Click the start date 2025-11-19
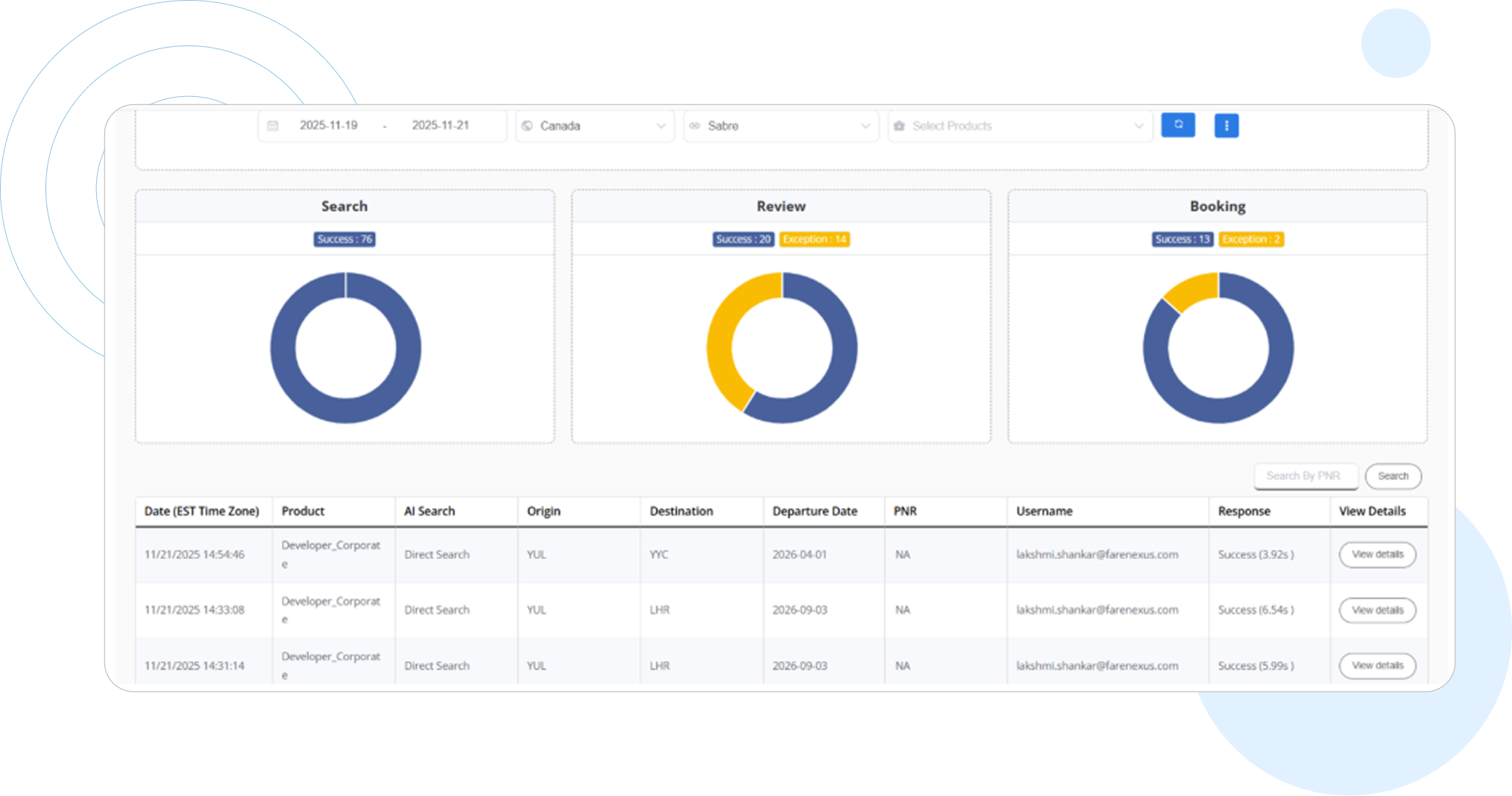 (x=329, y=125)
